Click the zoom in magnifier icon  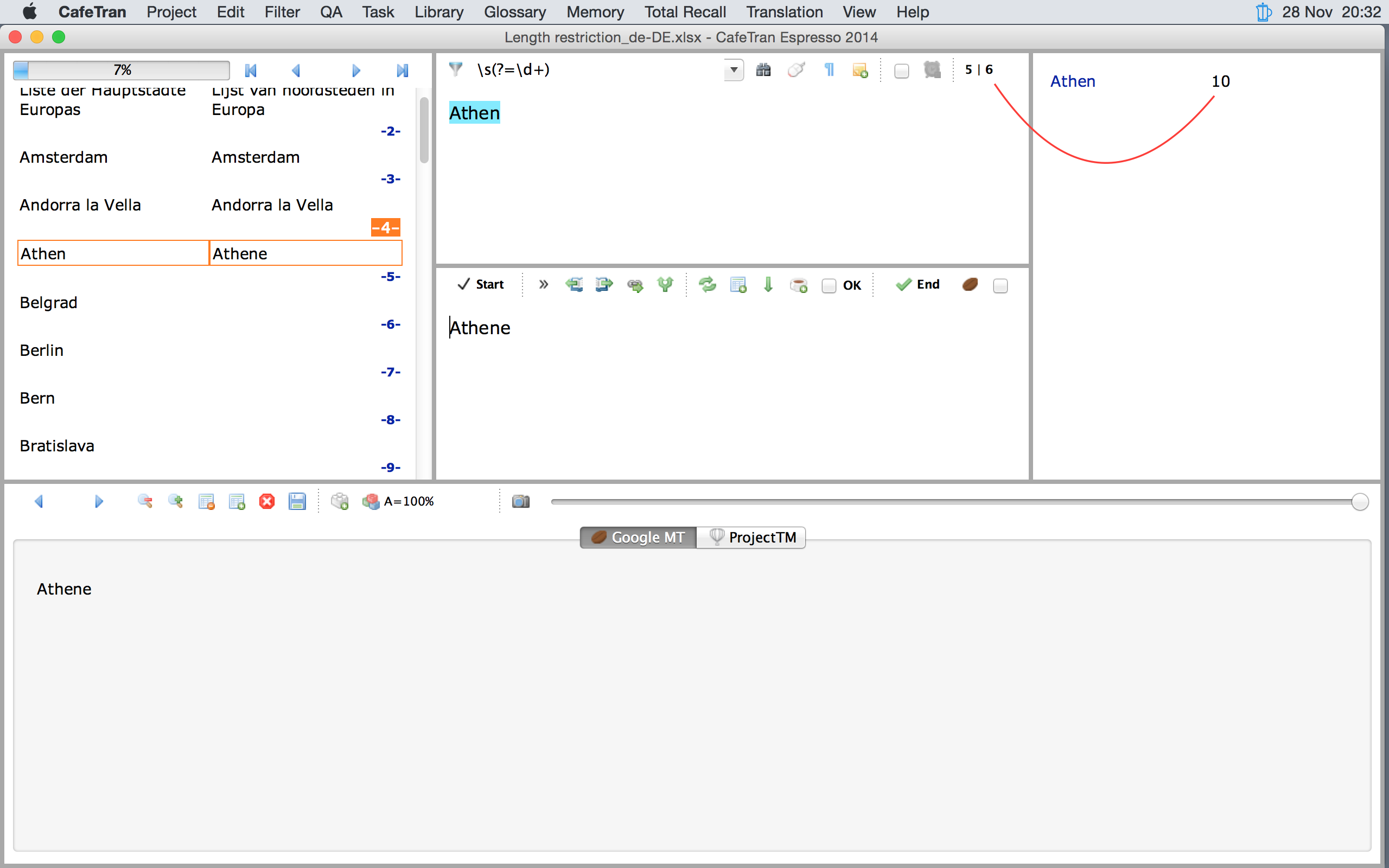[175, 501]
